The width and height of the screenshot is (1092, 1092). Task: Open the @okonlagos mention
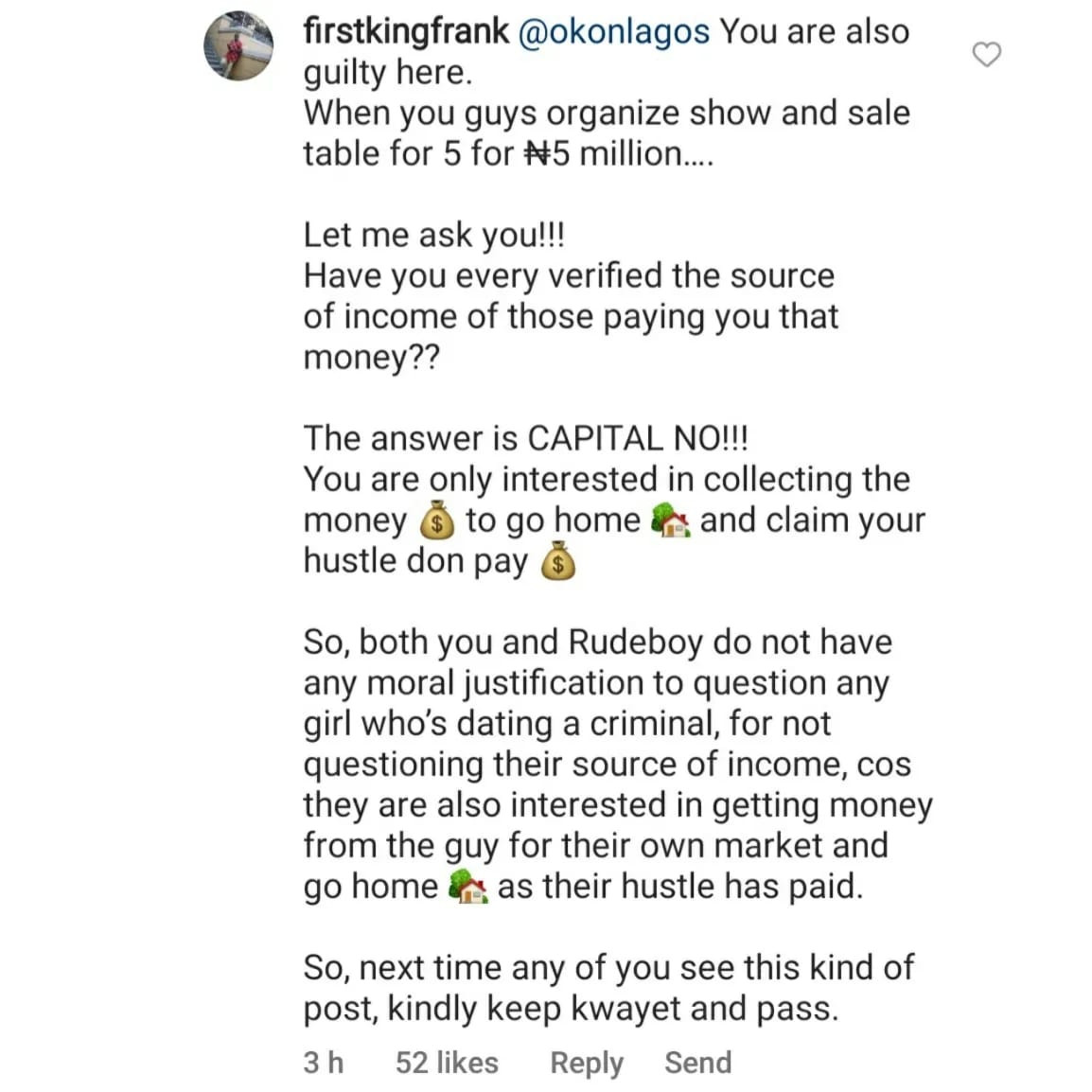click(614, 32)
